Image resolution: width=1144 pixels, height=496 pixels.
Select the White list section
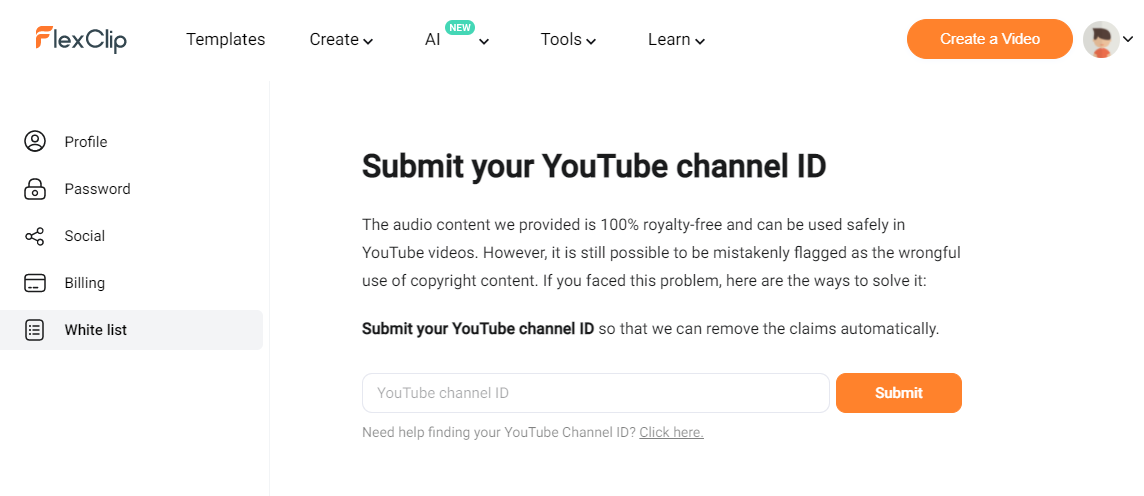[131, 330]
